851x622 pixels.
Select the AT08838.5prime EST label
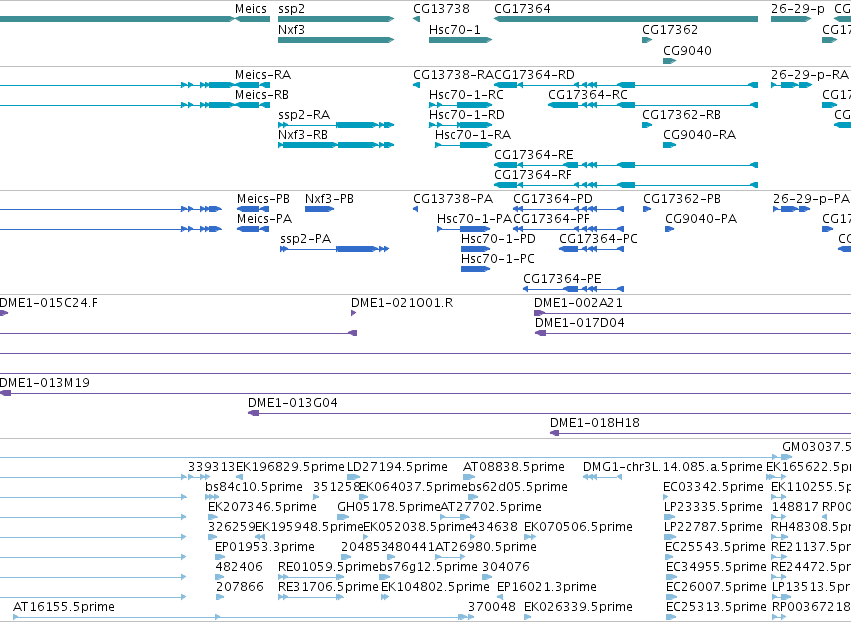click(x=514, y=467)
